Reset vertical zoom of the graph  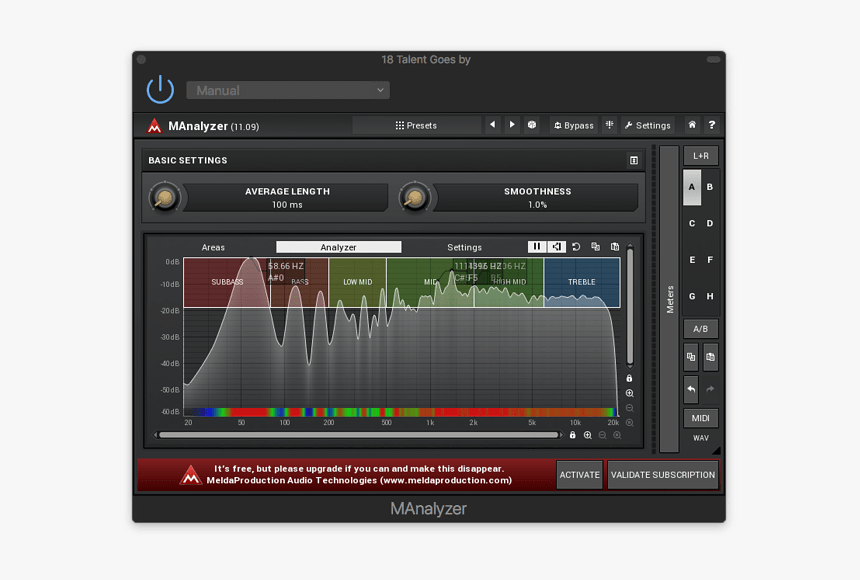click(630, 423)
